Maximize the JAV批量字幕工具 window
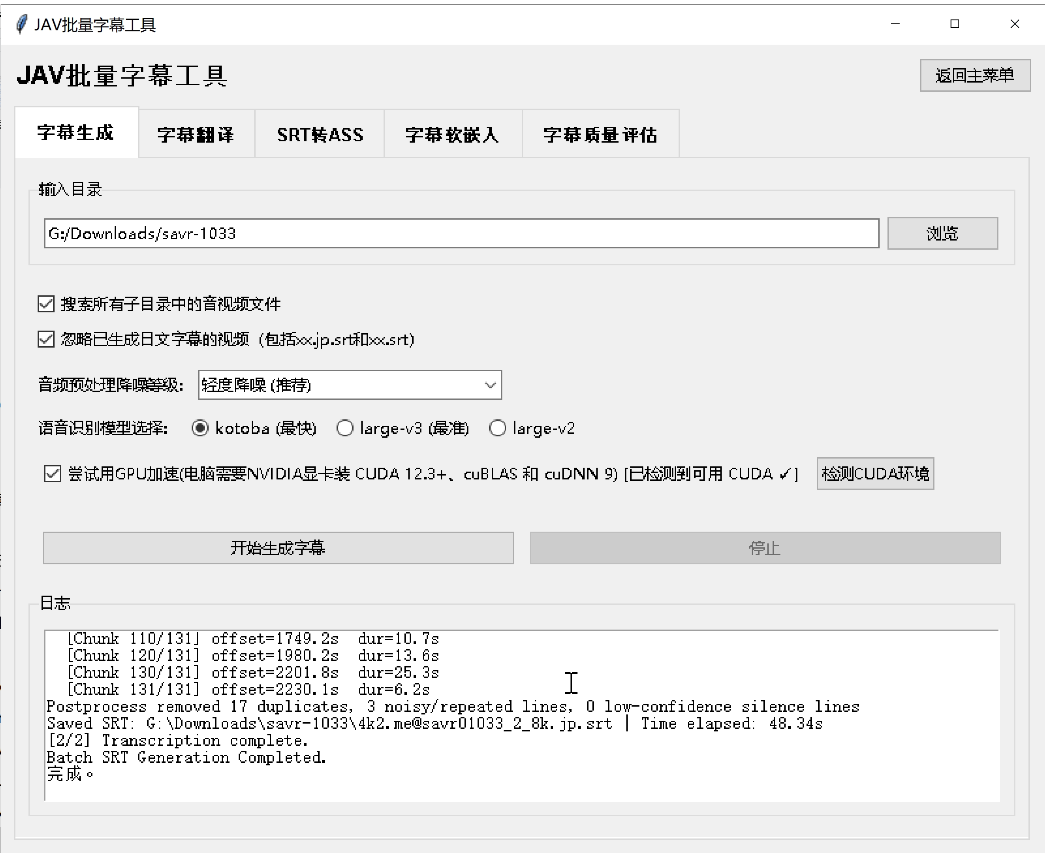1045x853 pixels. coord(954,24)
